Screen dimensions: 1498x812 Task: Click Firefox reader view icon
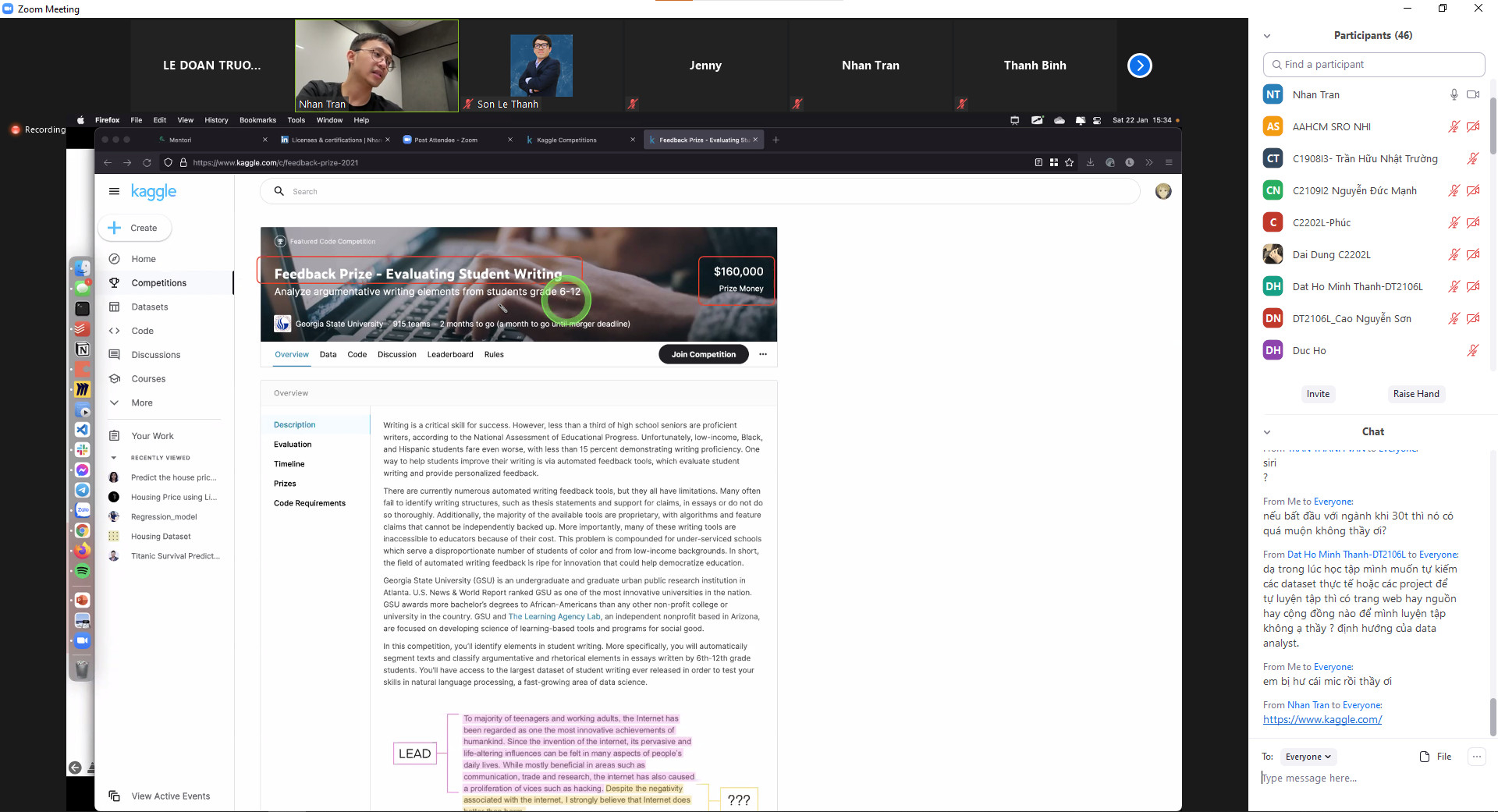click(1038, 162)
